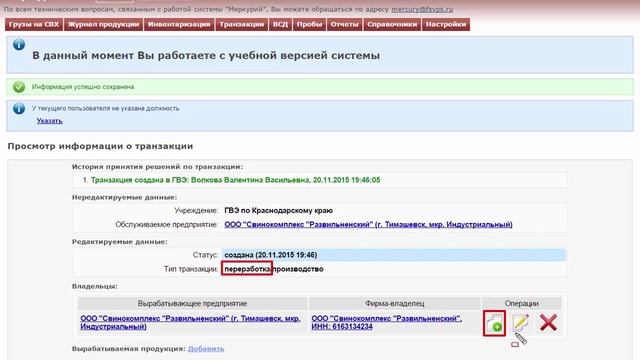640x360 pixels.
Task: Click the status value создана (20.11.2015 19:46)
Action: point(271,255)
